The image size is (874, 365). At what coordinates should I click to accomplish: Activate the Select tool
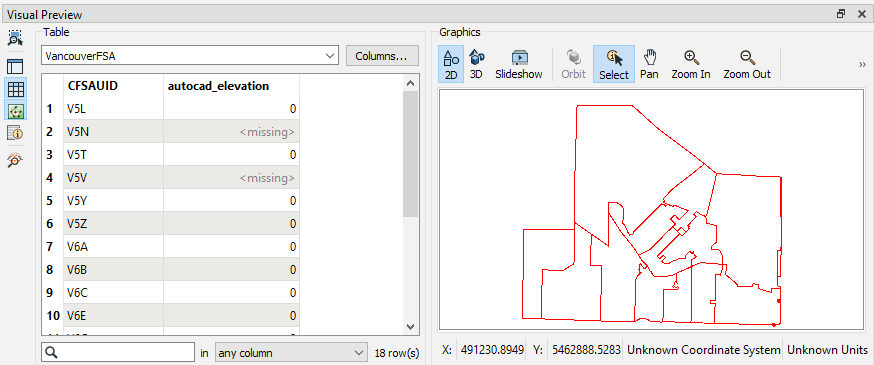pos(614,64)
